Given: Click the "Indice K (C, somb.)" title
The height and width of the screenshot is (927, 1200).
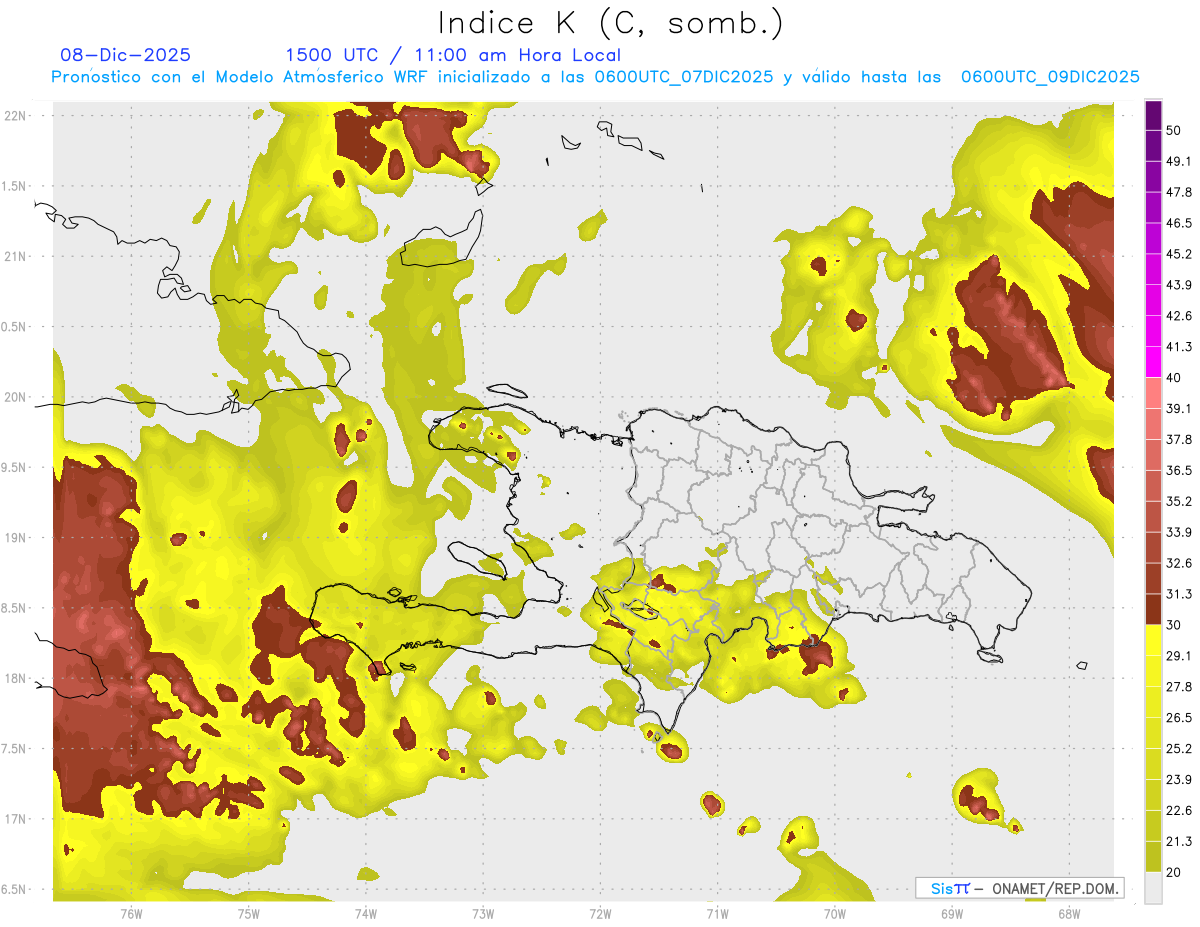Looking at the screenshot, I should click(611, 22).
